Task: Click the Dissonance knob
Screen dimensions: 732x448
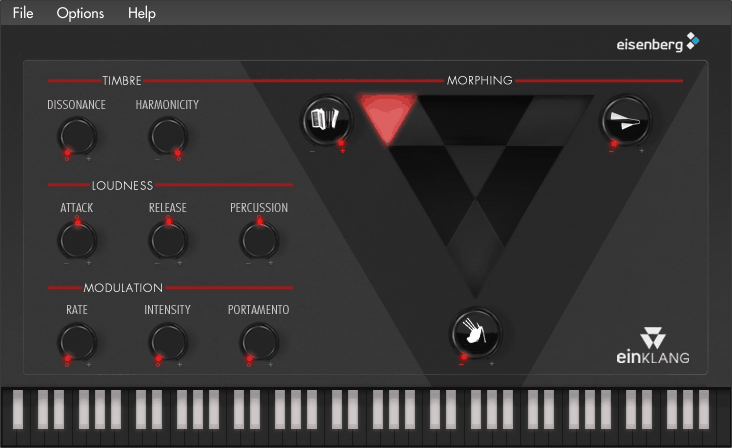Action: 77,136
